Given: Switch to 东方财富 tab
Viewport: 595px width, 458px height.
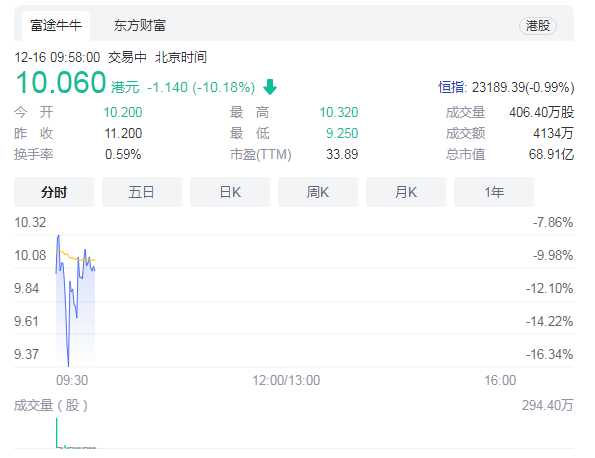Looking at the screenshot, I should [140, 26].
